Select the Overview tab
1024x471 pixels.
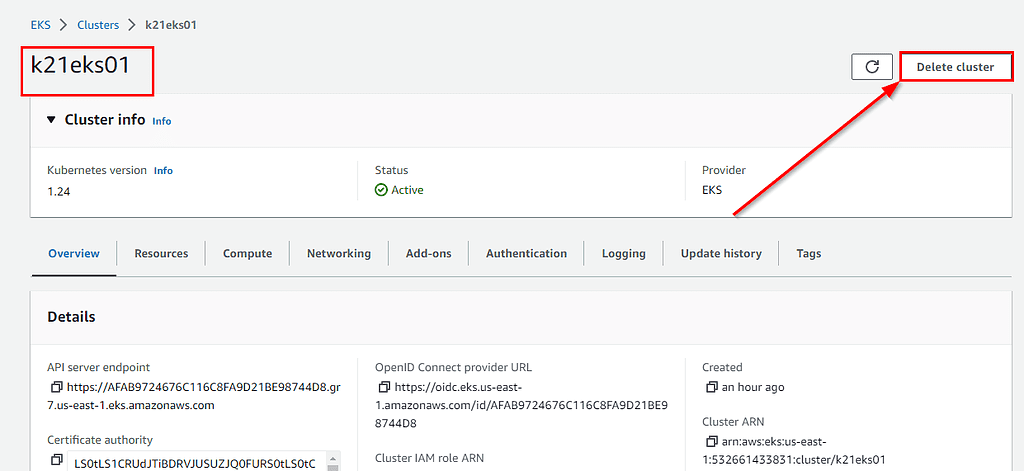[x=74, y=254]
